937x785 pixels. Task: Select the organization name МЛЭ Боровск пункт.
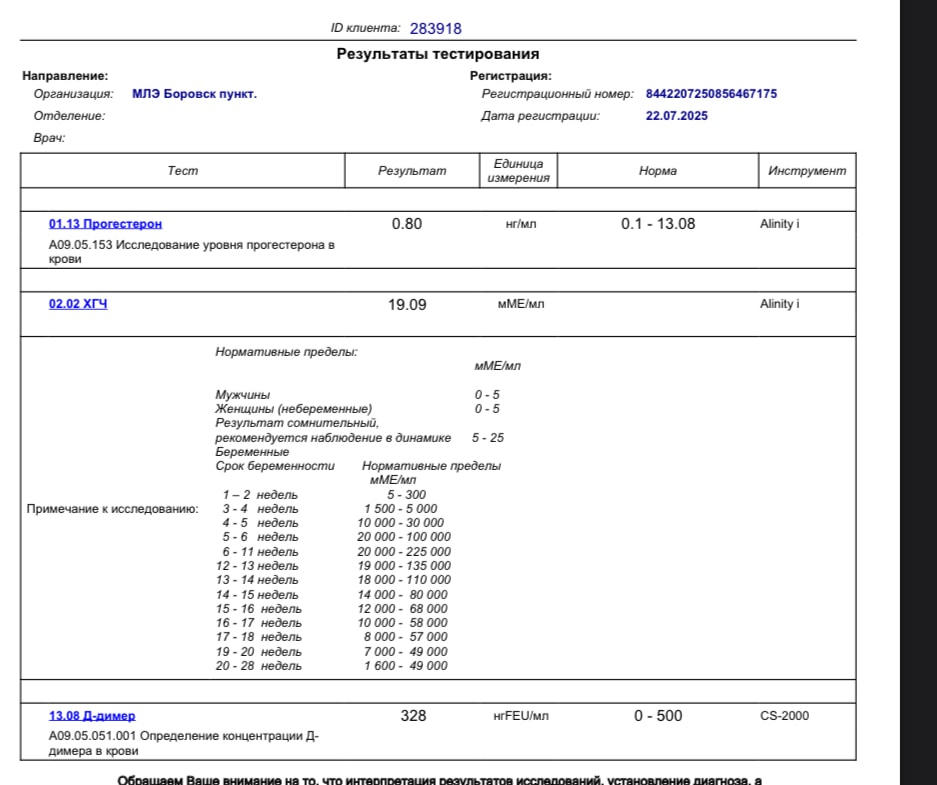(x=194, y=94)
